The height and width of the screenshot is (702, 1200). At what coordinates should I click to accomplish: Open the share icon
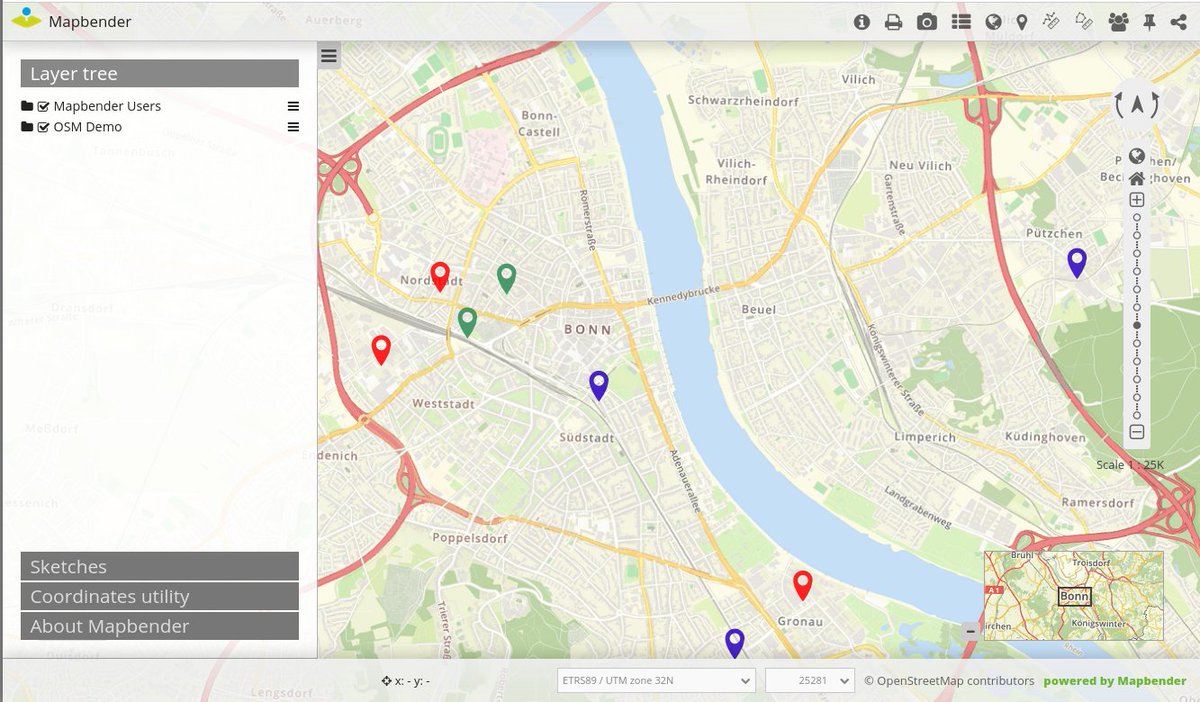(x=1178, y=22)
